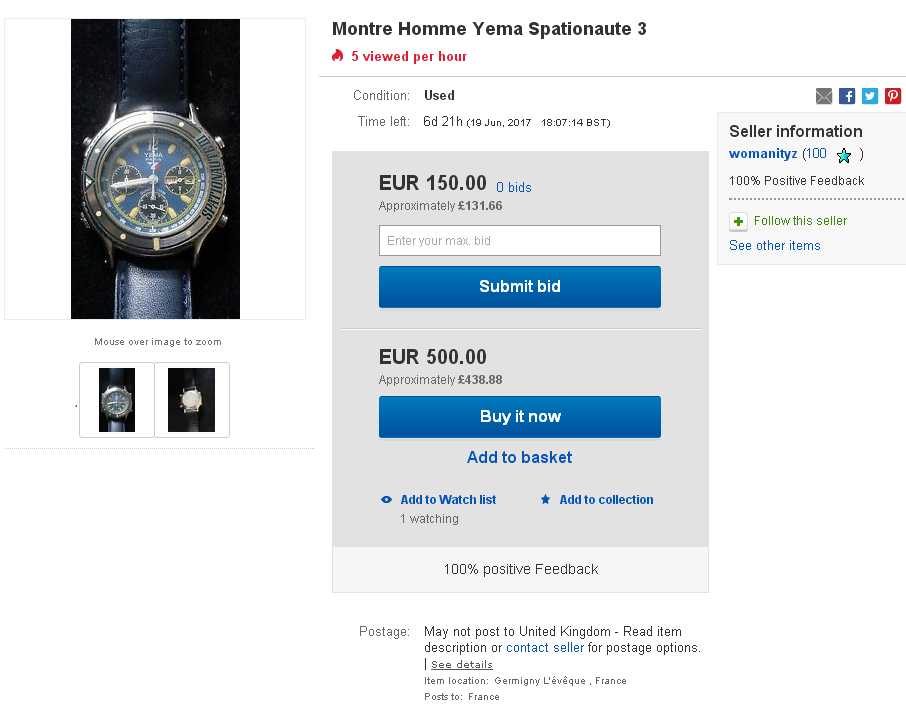
Task: Share the listing on Twitter
Action: tap(870, 96)
